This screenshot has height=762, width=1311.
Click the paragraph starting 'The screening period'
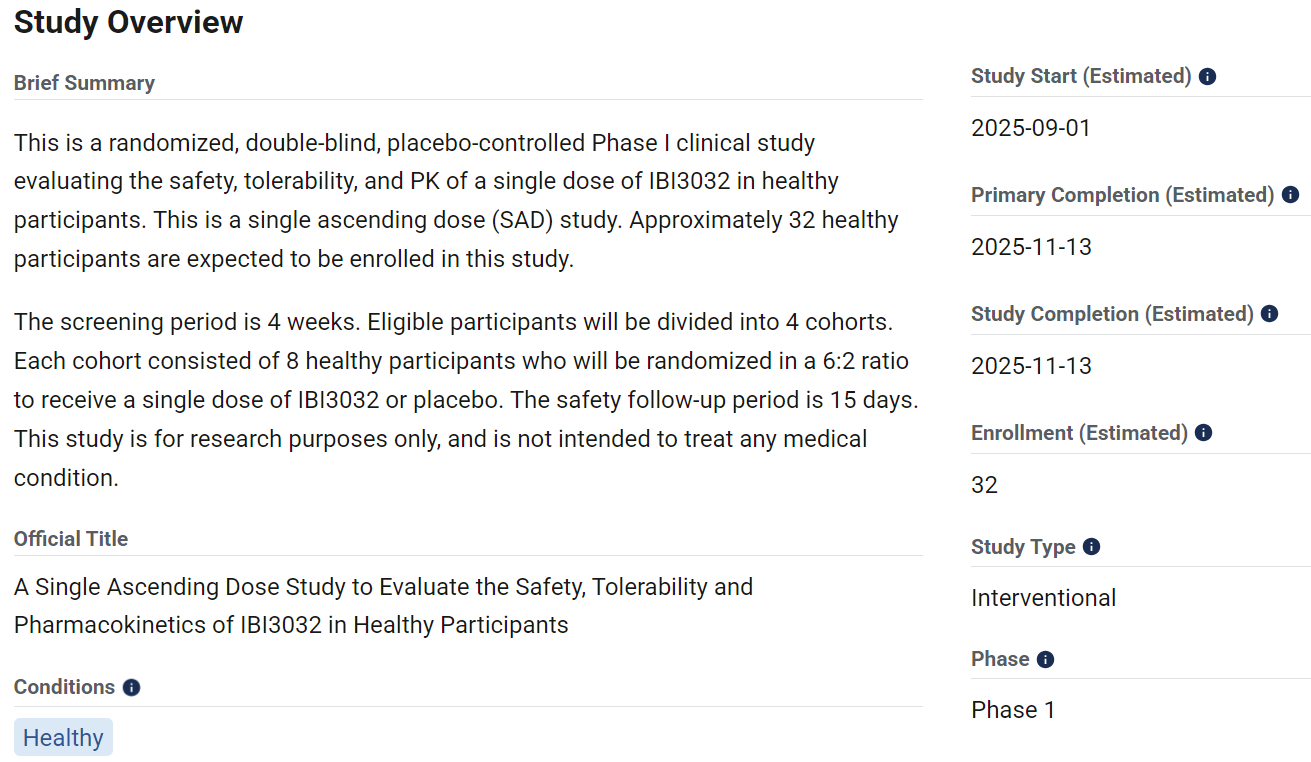(466, 400)
